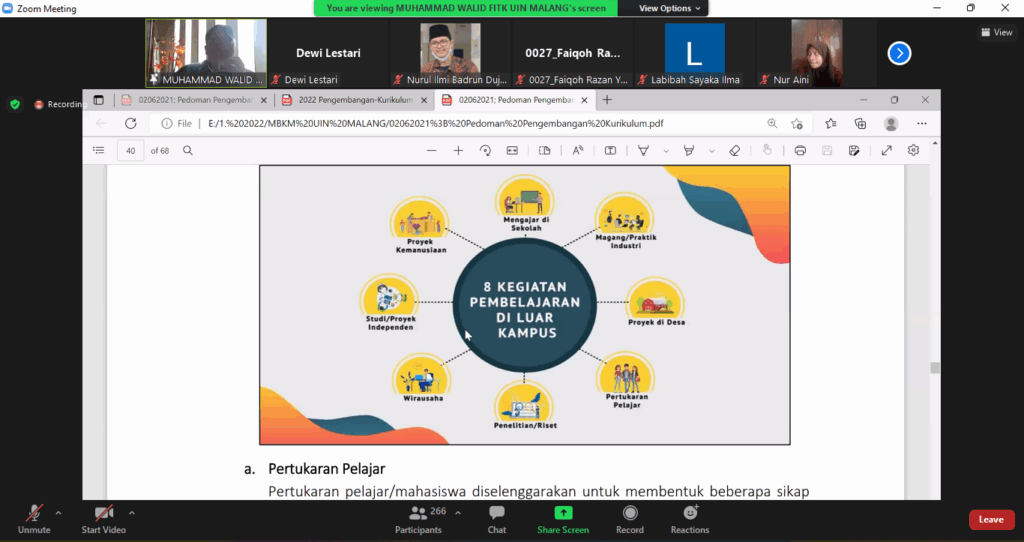1024x542 pixels.
Task: Open the Participants panel
Action: pos(419,517)
